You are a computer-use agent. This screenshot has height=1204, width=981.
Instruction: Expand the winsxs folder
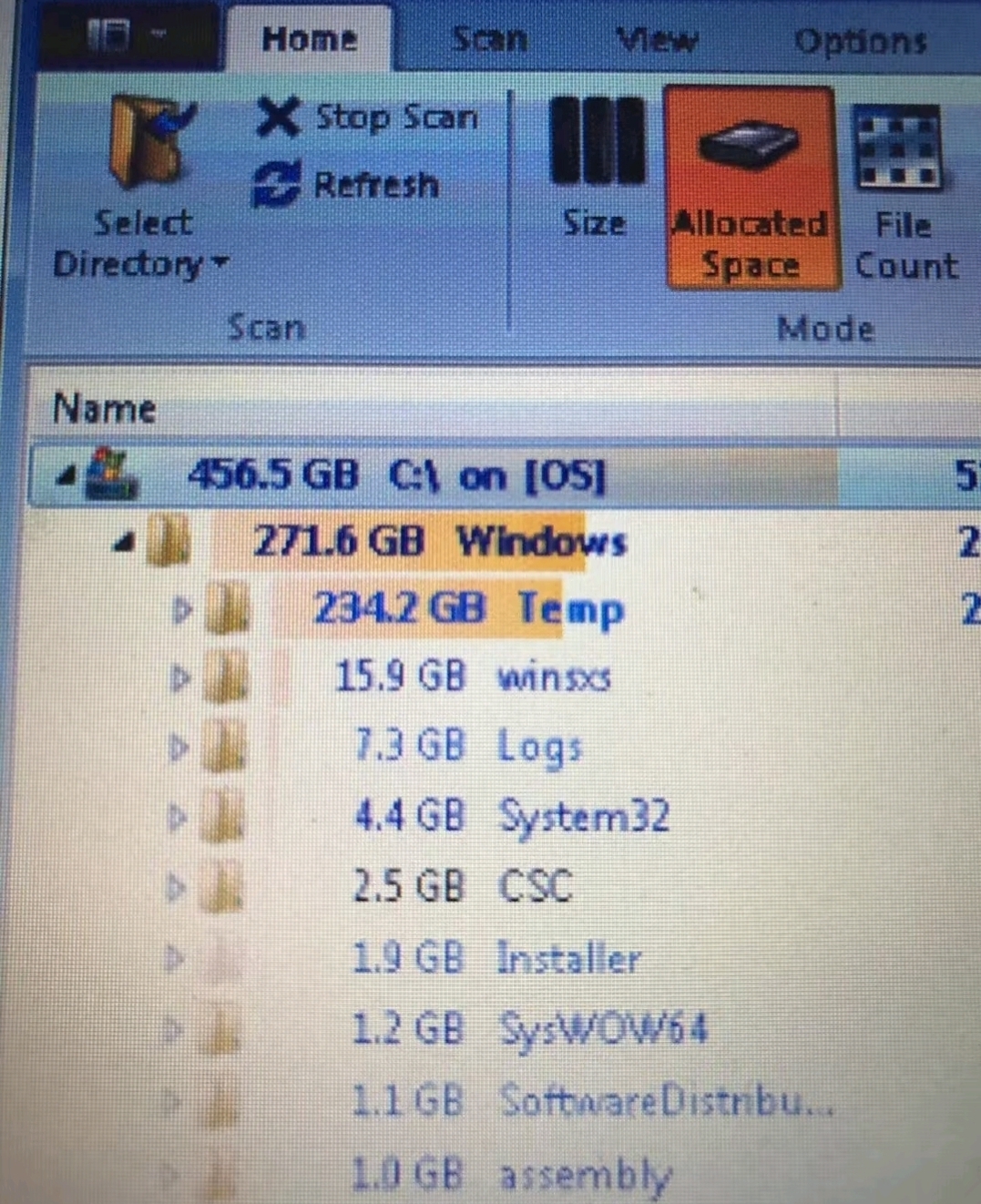point(180,679)
